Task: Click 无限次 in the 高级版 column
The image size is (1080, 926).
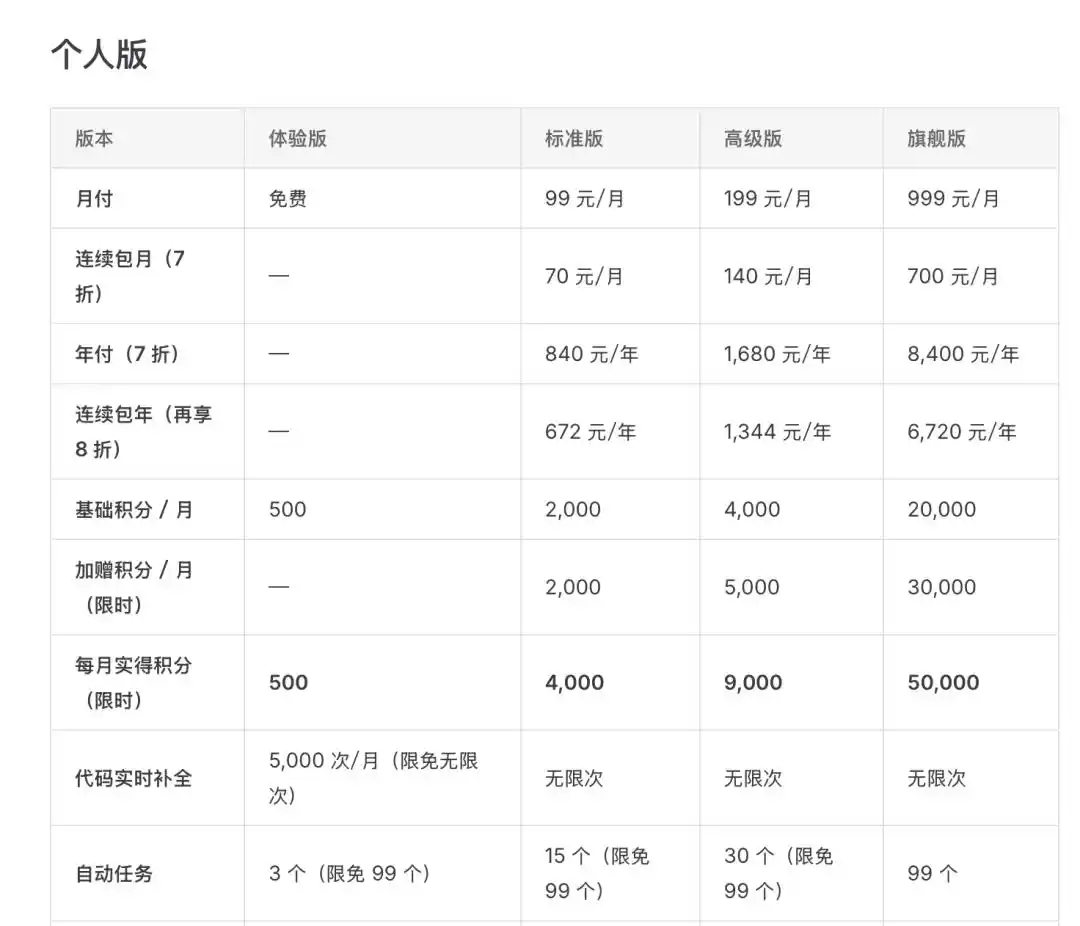Action: coord(753,779)
